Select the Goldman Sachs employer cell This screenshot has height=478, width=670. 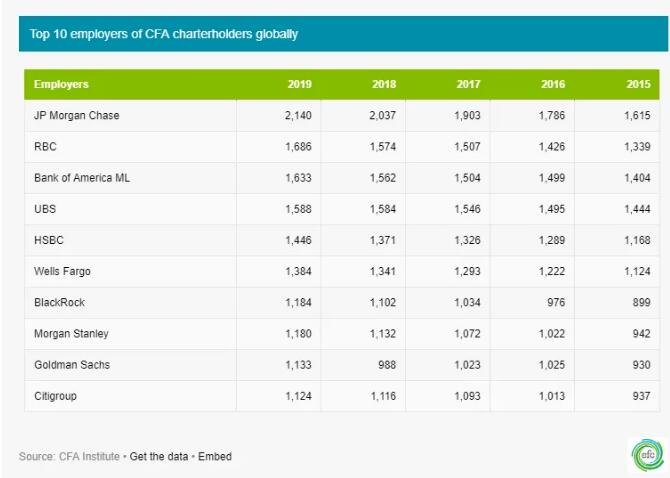tap(72, 365)
